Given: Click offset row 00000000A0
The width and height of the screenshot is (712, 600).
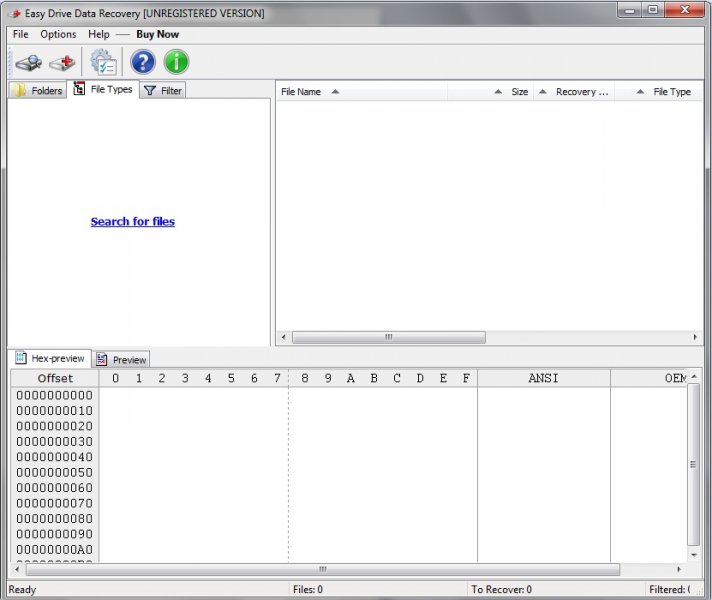Looking at the screenshot, I should point(54,550).
